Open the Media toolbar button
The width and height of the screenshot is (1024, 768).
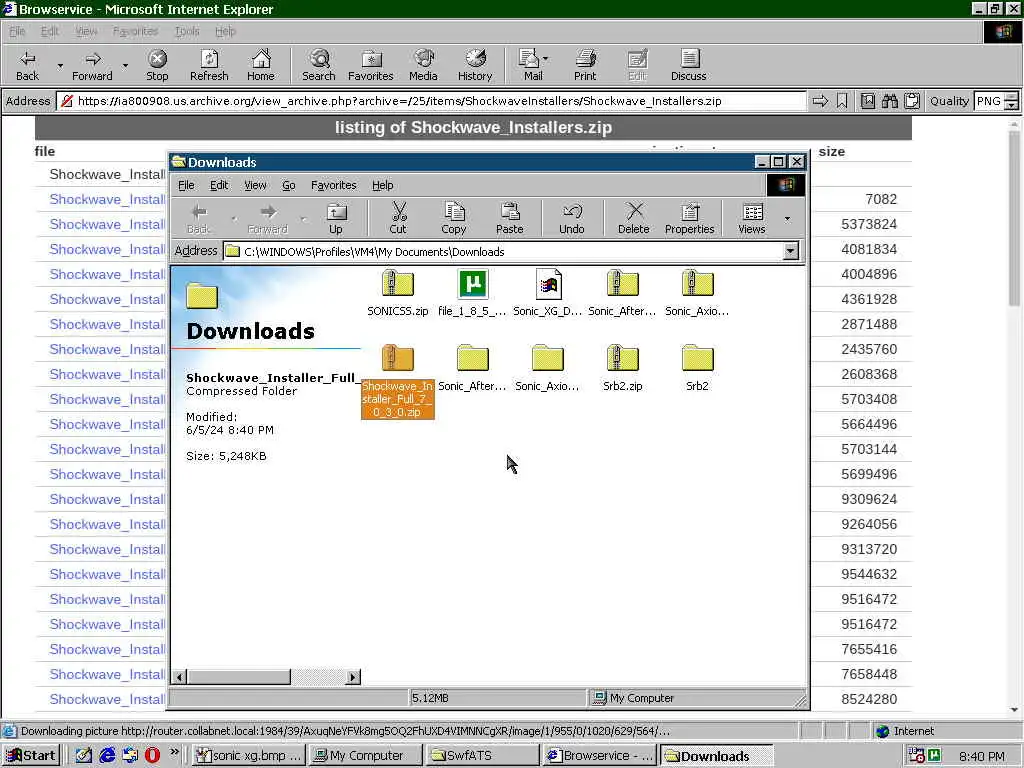423,65
